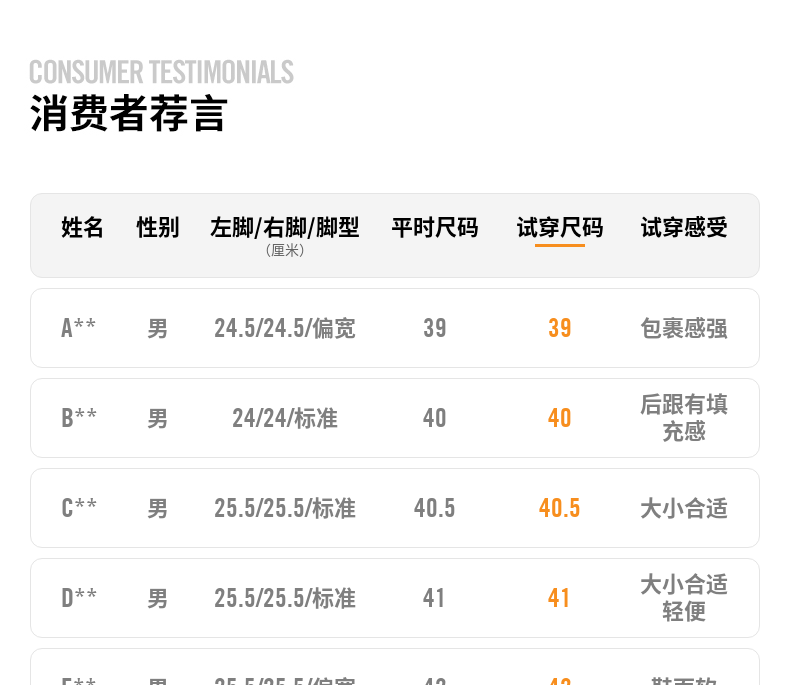Click the "后跟有填充感" feedback text
The width and height of the screenshot is (790, 685).
point(684,418)
